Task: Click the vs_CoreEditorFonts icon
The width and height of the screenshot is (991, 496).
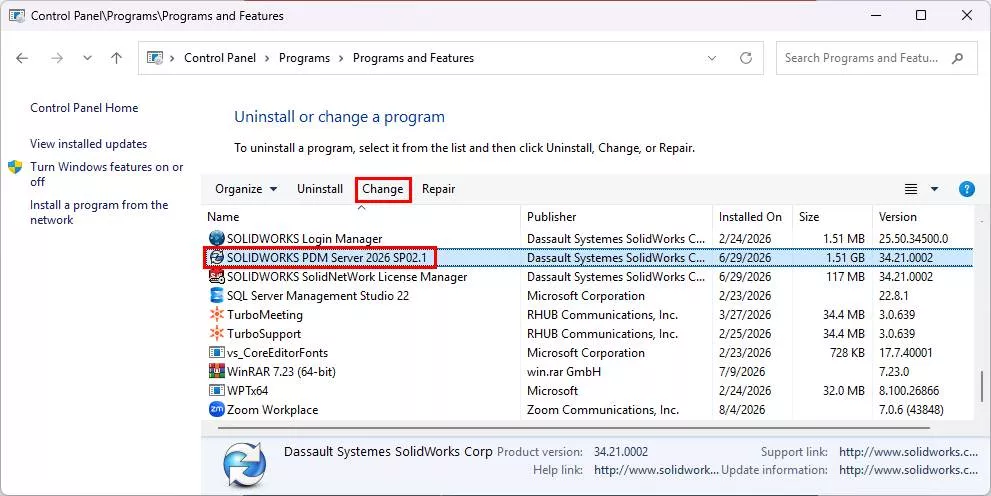Action: tap(216, 352)
